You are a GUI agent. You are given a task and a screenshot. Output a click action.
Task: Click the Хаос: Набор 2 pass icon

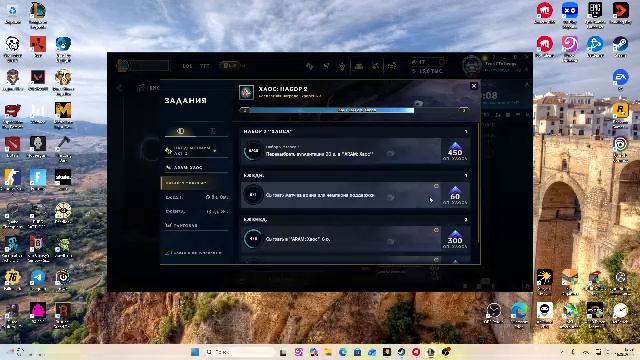(x=247, y=92)
